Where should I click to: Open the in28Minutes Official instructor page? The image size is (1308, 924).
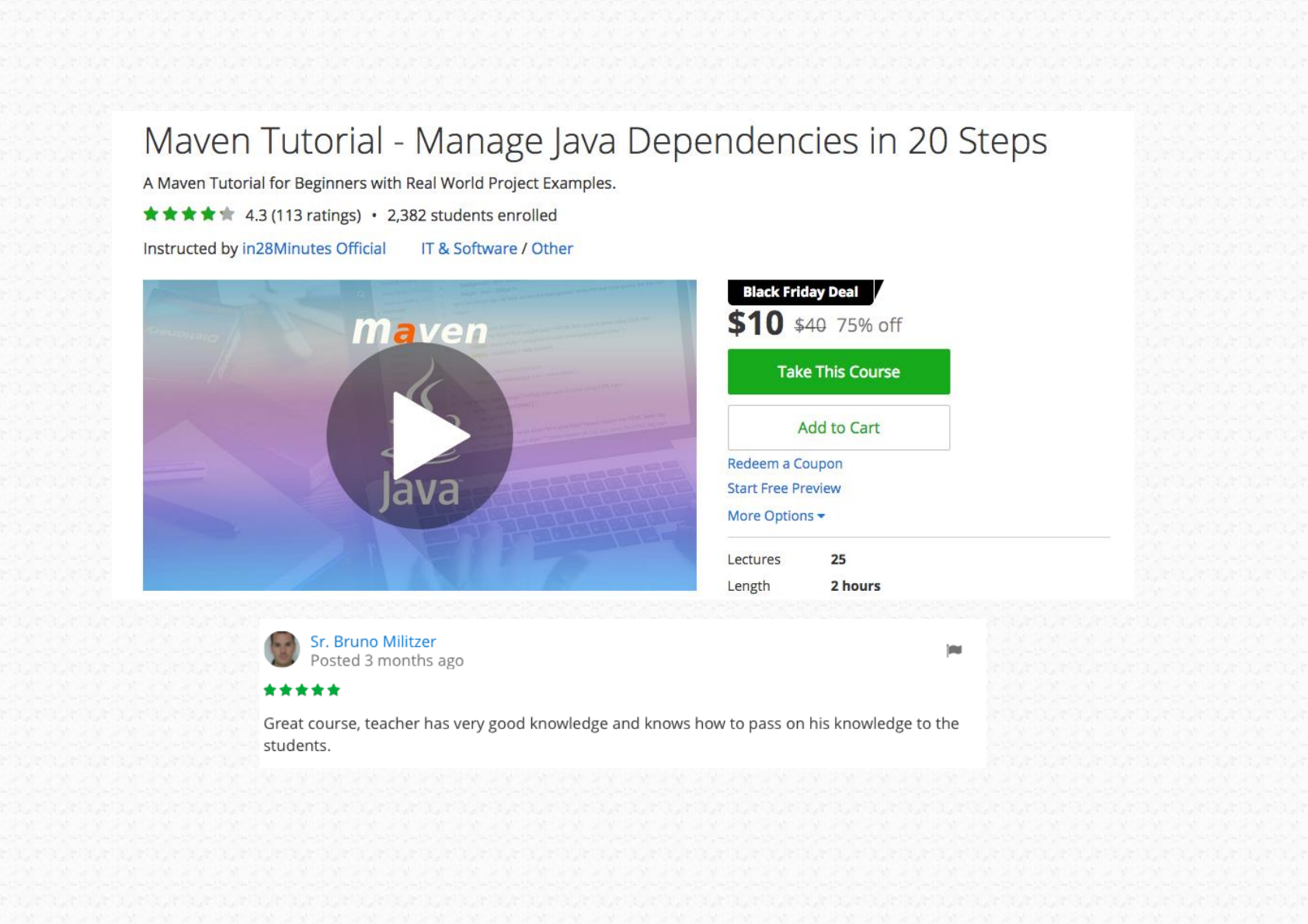[x=314, y=248]
